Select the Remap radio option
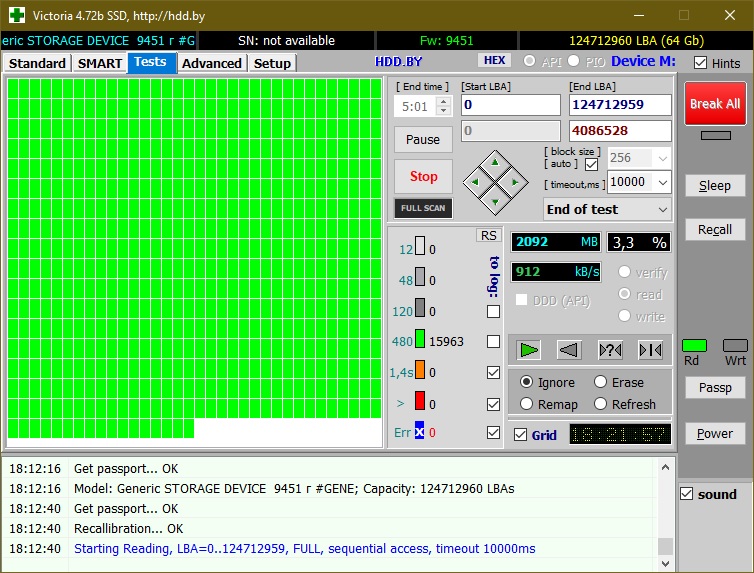This screenshot has height=573, width=754. coord(527,404)
